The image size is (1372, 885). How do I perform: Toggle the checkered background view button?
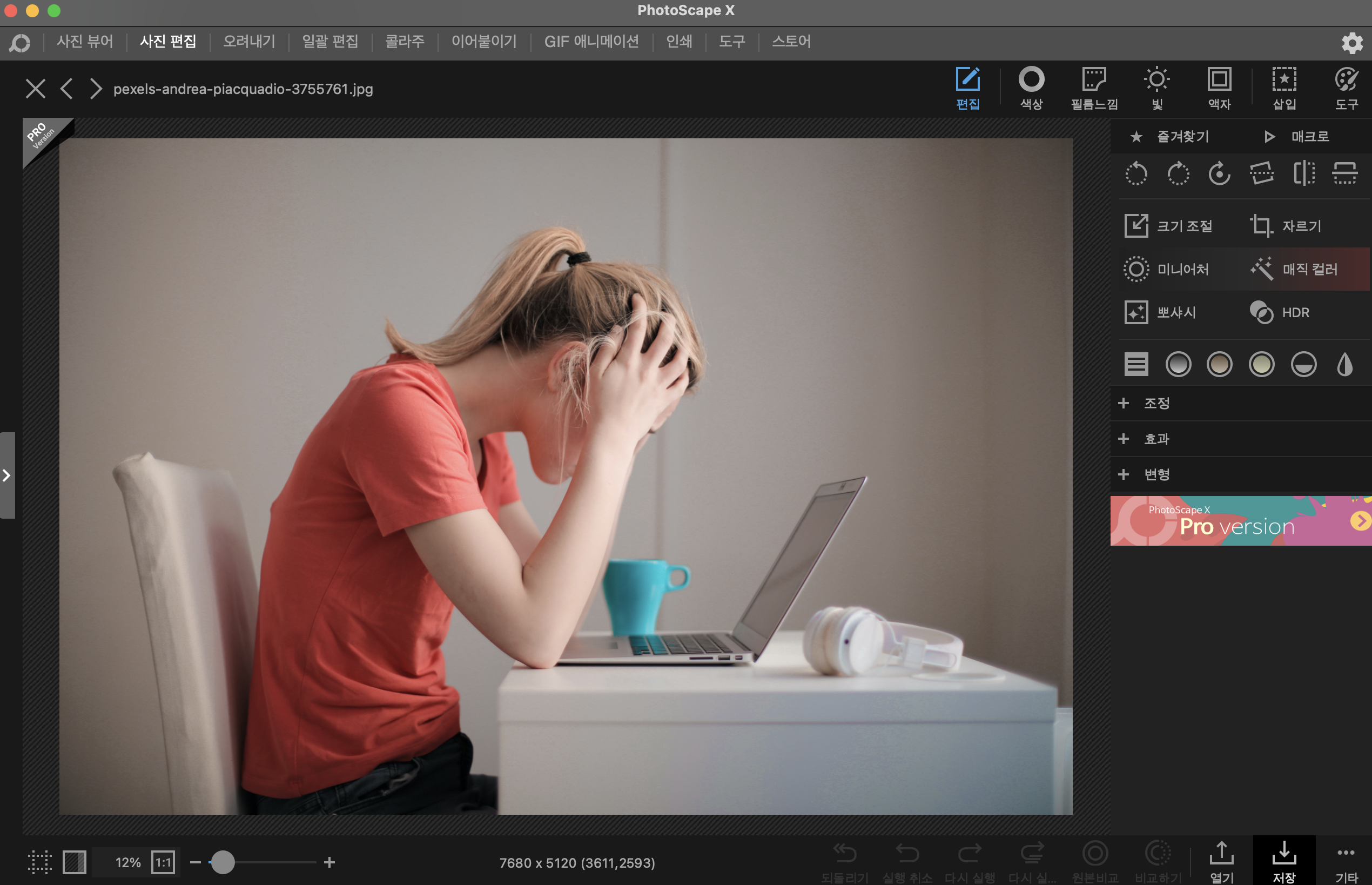click(74, 862)
